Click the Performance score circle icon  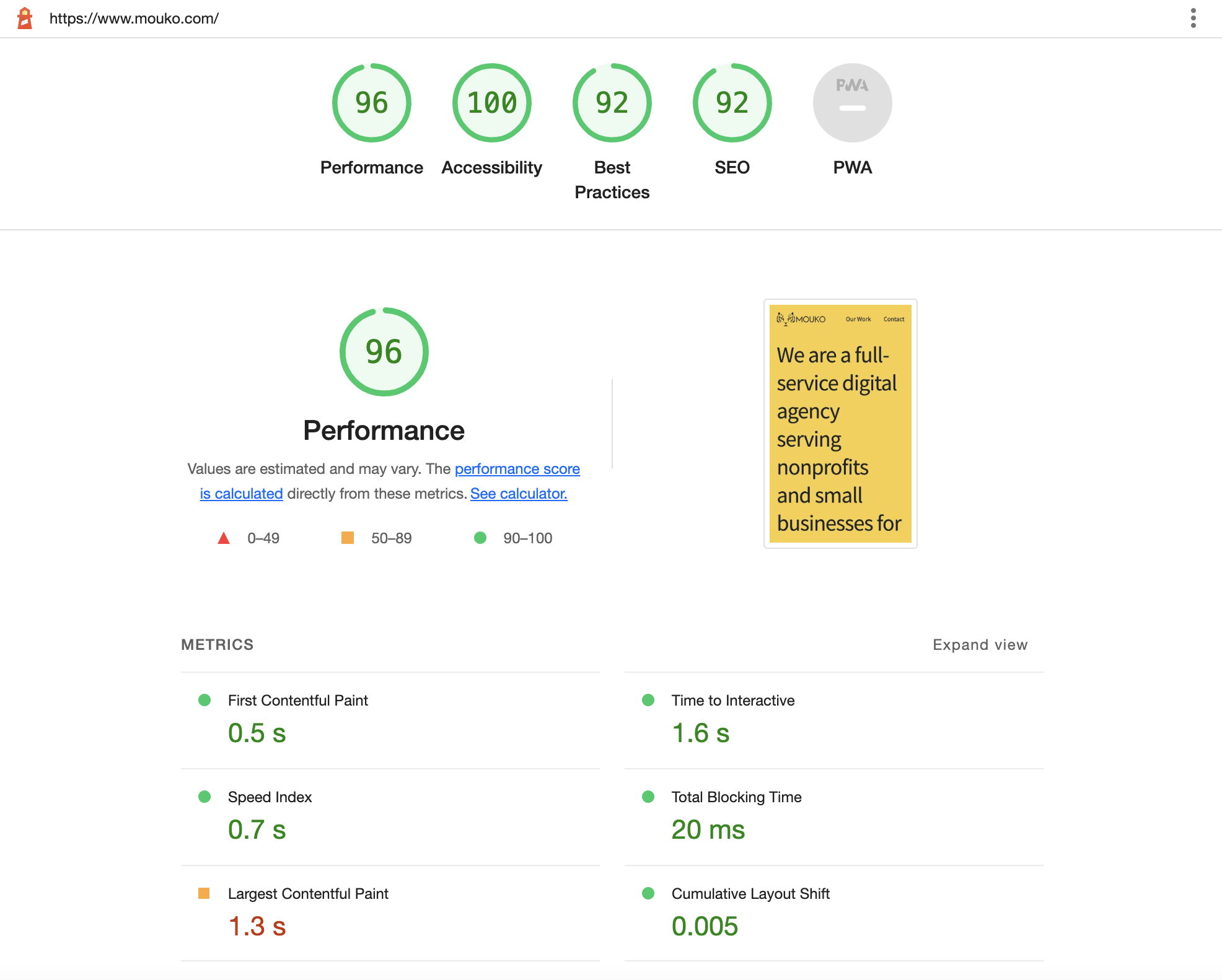[371, 102]
